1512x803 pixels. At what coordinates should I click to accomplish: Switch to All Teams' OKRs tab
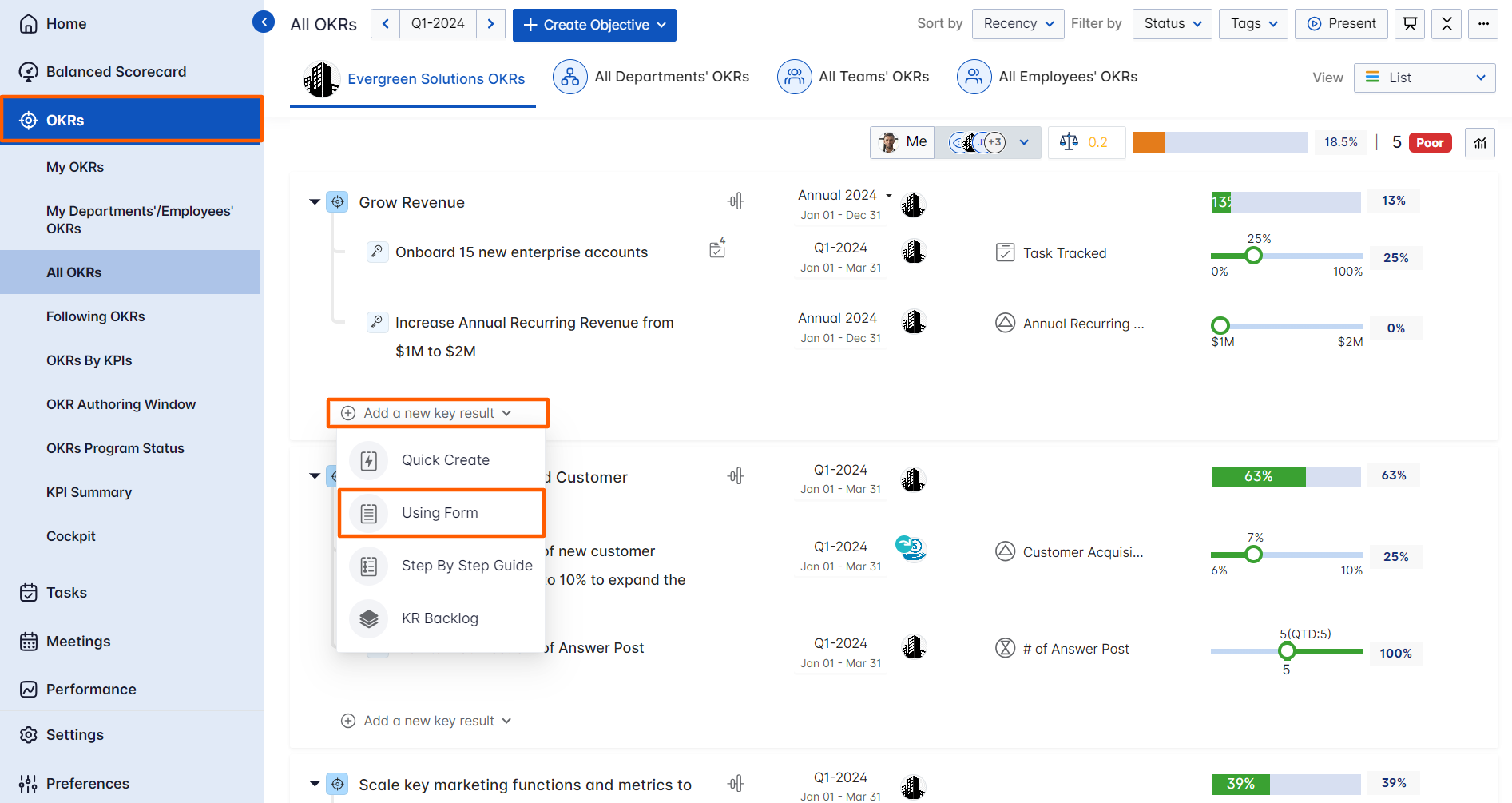pyautogui.click(x=854, y=77)
